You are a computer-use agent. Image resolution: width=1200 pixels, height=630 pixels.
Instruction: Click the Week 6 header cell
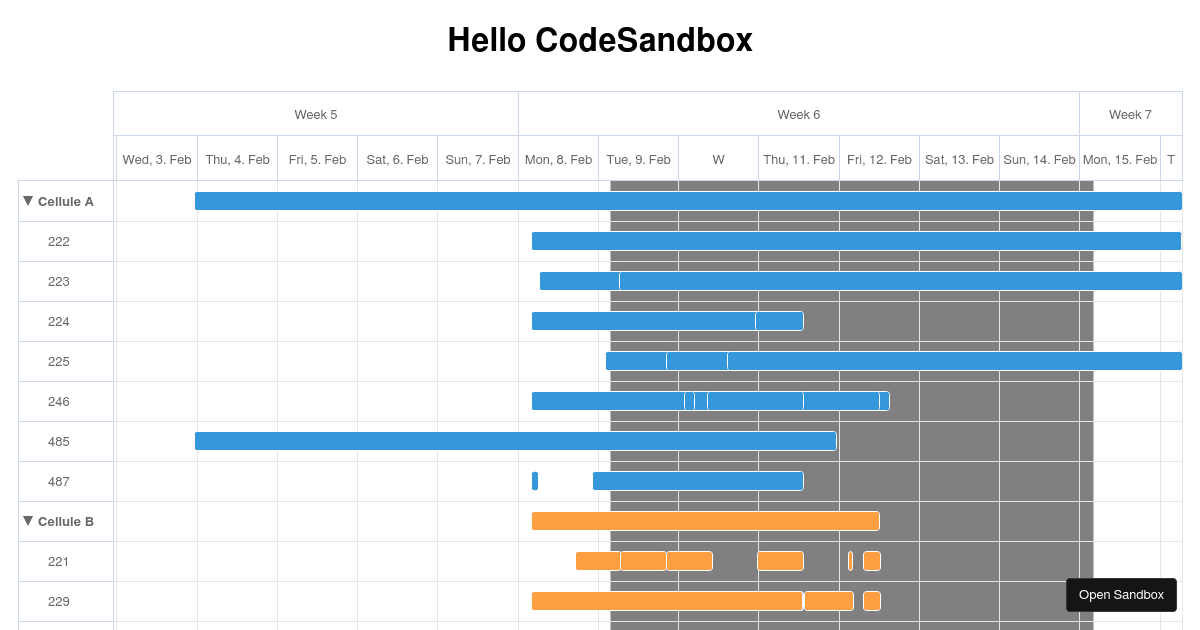tap(799, 114)
